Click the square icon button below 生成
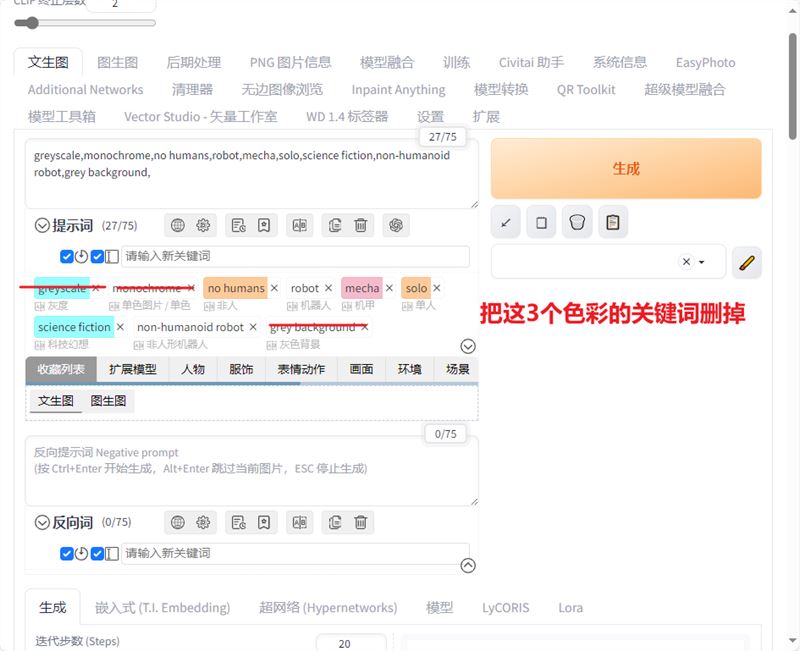The width and height of the screenshot is (800, 651). coord(541,222)
